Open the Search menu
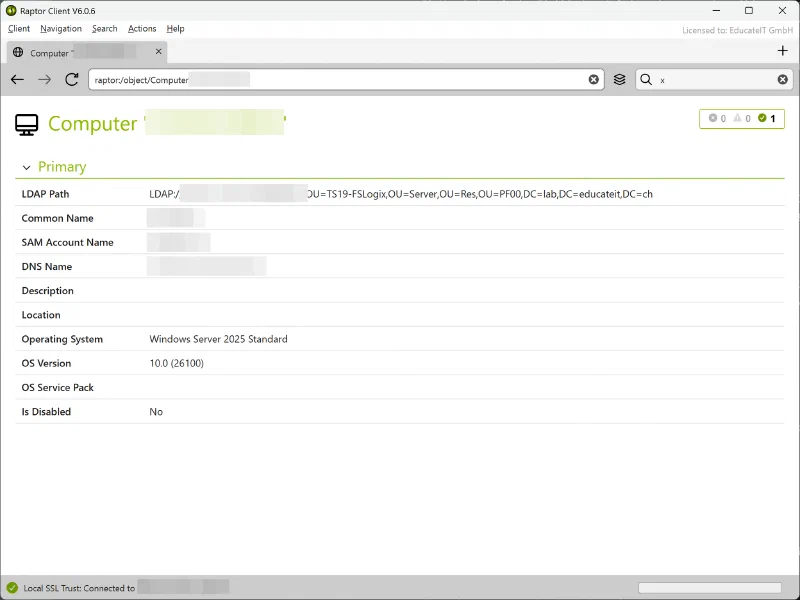The image size is (800, 600). [x=105, y=29]
